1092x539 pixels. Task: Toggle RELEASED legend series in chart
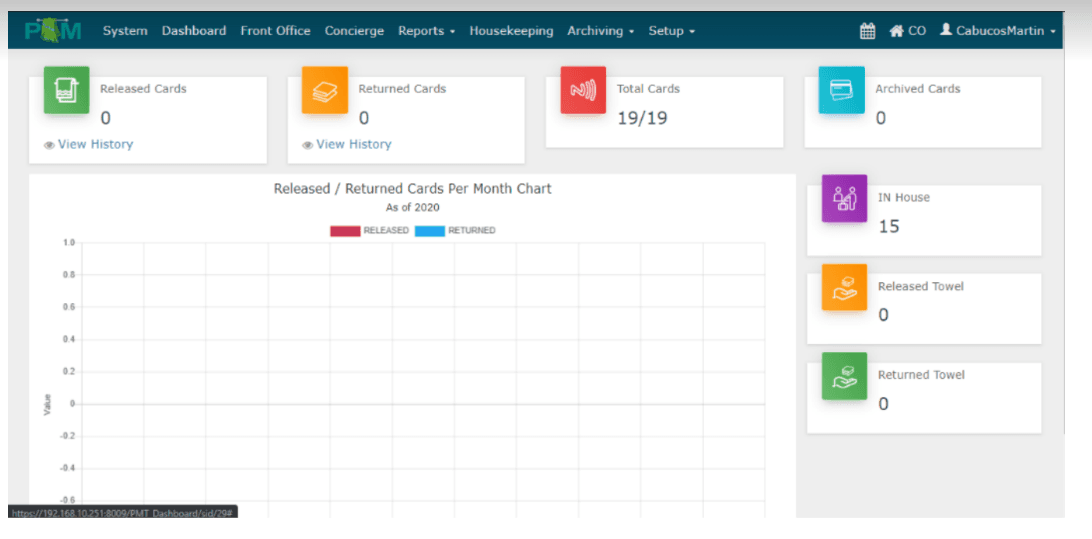(369, 231)
